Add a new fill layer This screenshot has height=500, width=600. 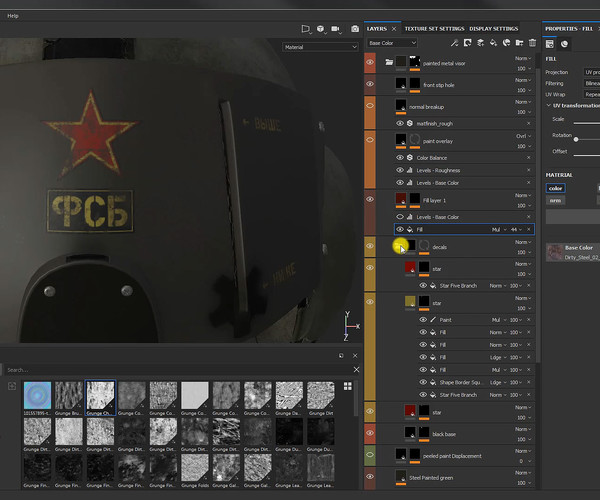click(x=494, y=43)
